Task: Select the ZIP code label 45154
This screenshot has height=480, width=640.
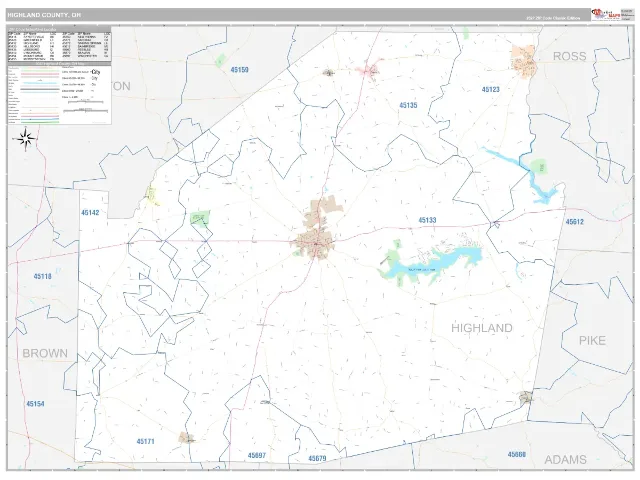Action: coord(36,404)
